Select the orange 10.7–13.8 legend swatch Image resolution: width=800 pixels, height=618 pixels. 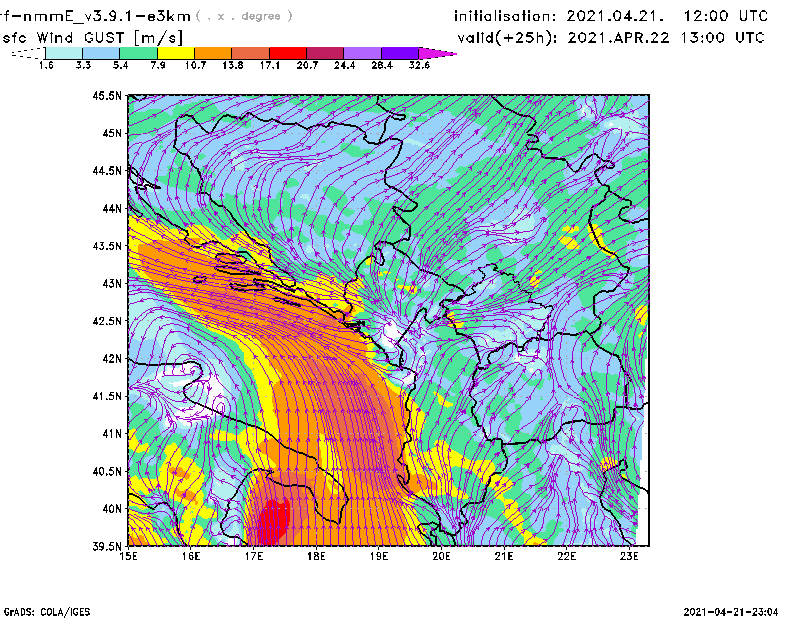213,53
